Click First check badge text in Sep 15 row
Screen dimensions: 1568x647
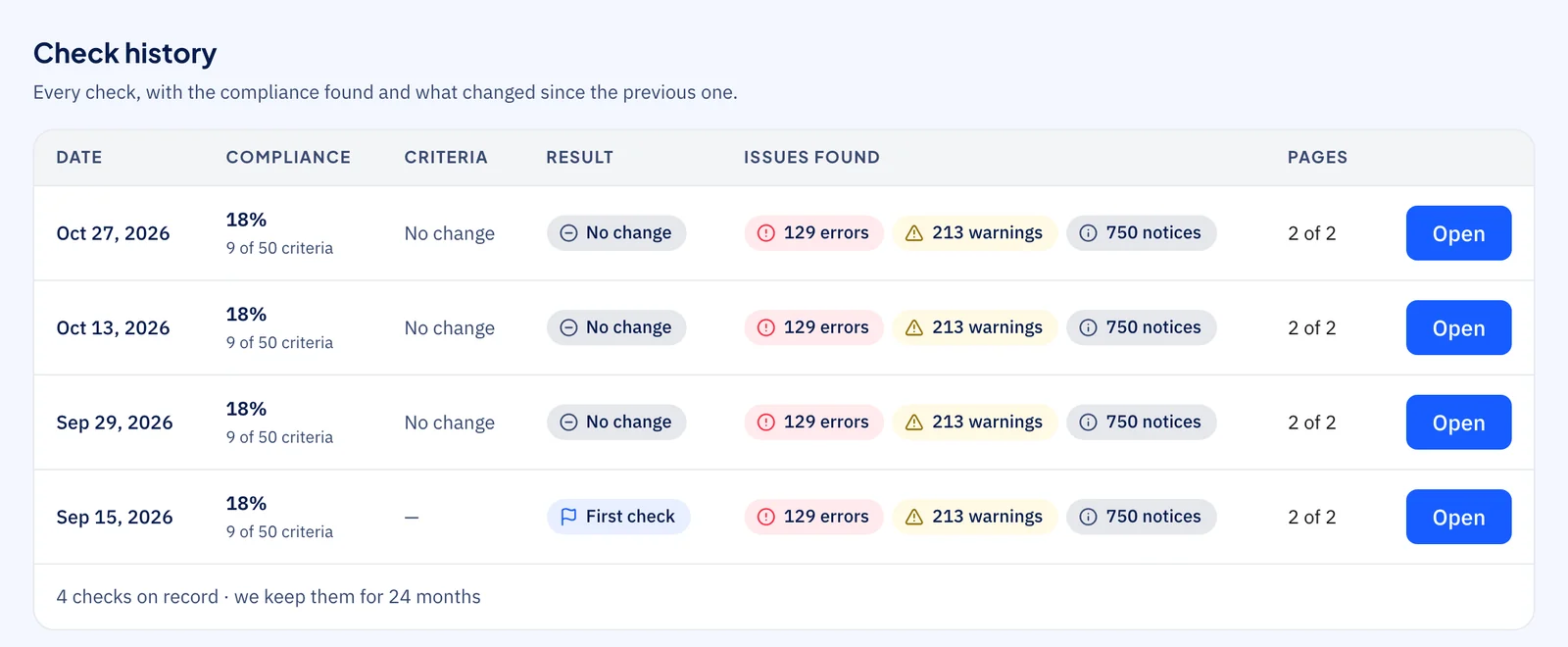tap(630, 517)
